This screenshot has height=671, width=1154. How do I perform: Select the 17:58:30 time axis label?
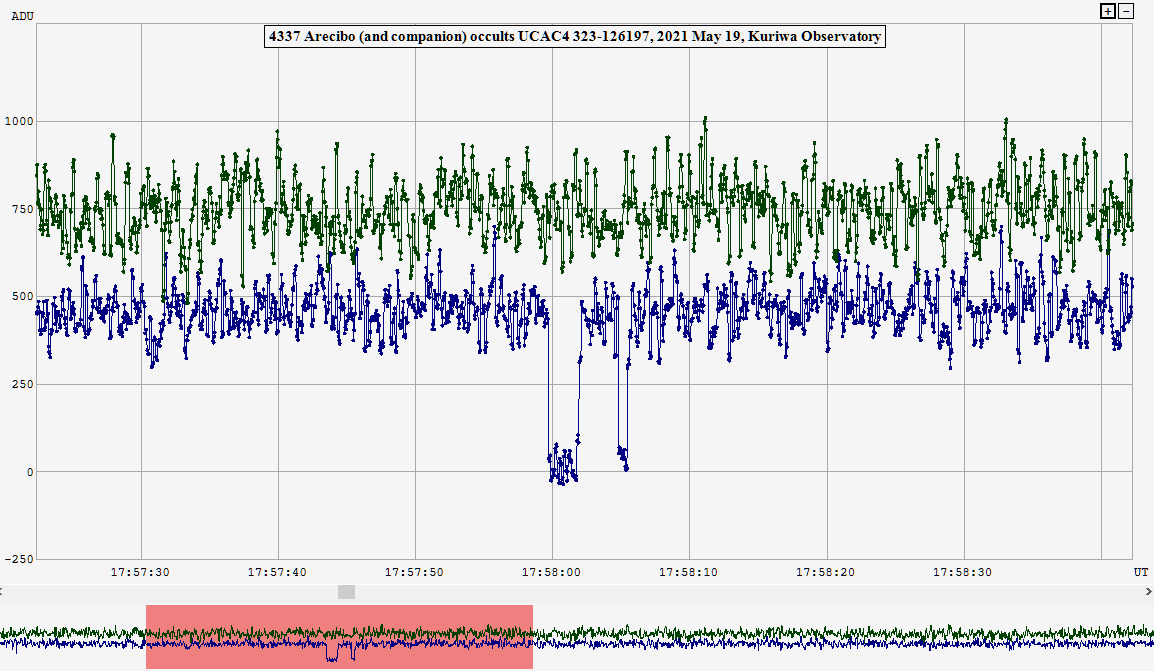[x=963, y=573]
